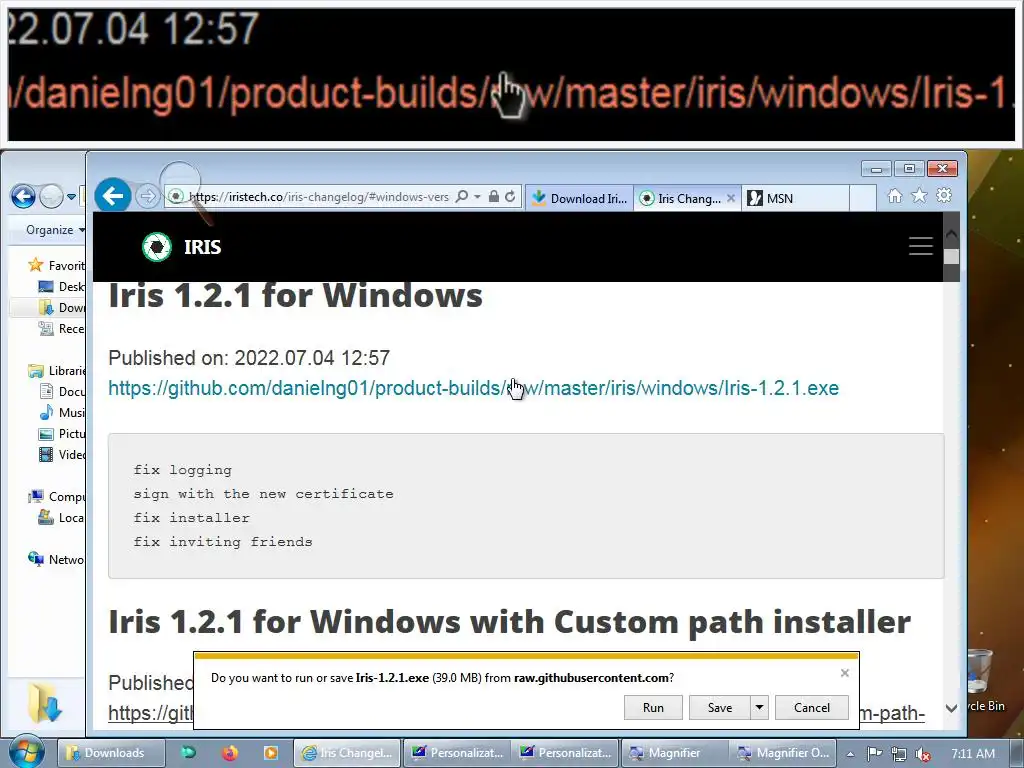Select Downloads in Explorer sidebar
This screenshot has width=1024, height=768.
[62, 307]
